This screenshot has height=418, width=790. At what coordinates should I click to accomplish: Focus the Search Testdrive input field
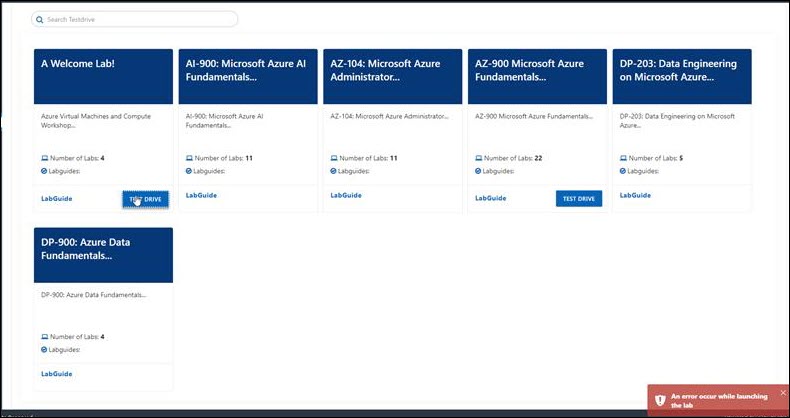[x=135, y=19]
